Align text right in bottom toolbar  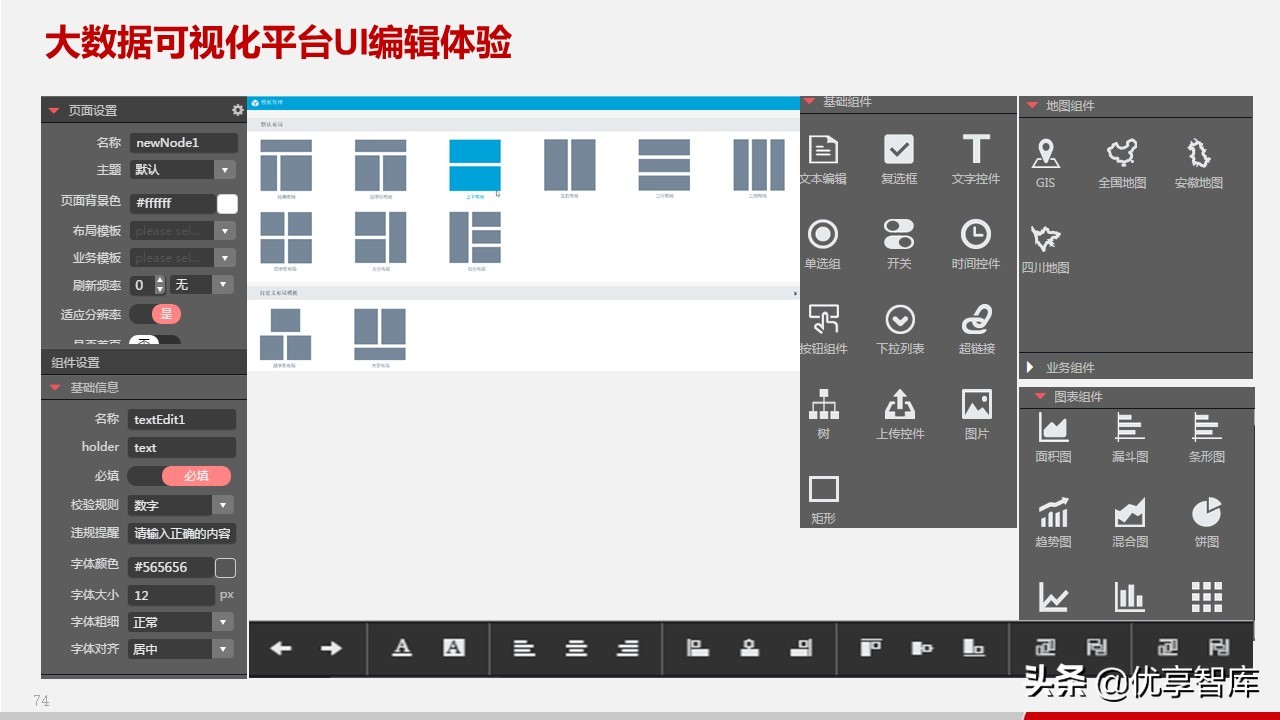628,648
